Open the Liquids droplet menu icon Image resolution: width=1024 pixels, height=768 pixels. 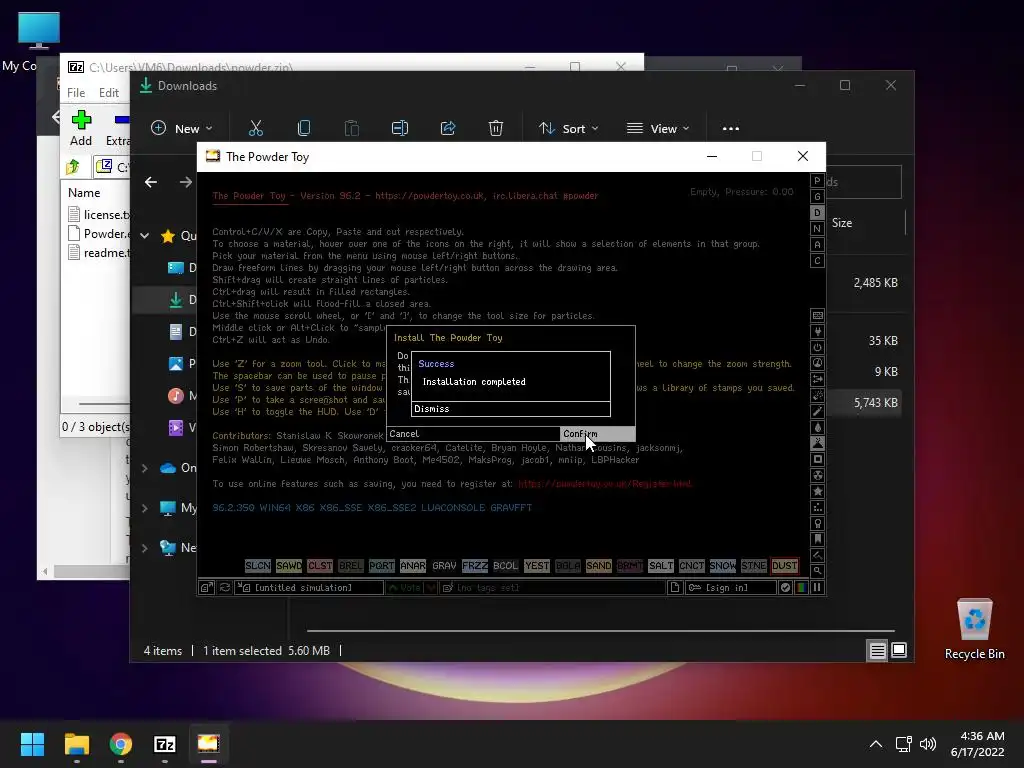[817, 427]
